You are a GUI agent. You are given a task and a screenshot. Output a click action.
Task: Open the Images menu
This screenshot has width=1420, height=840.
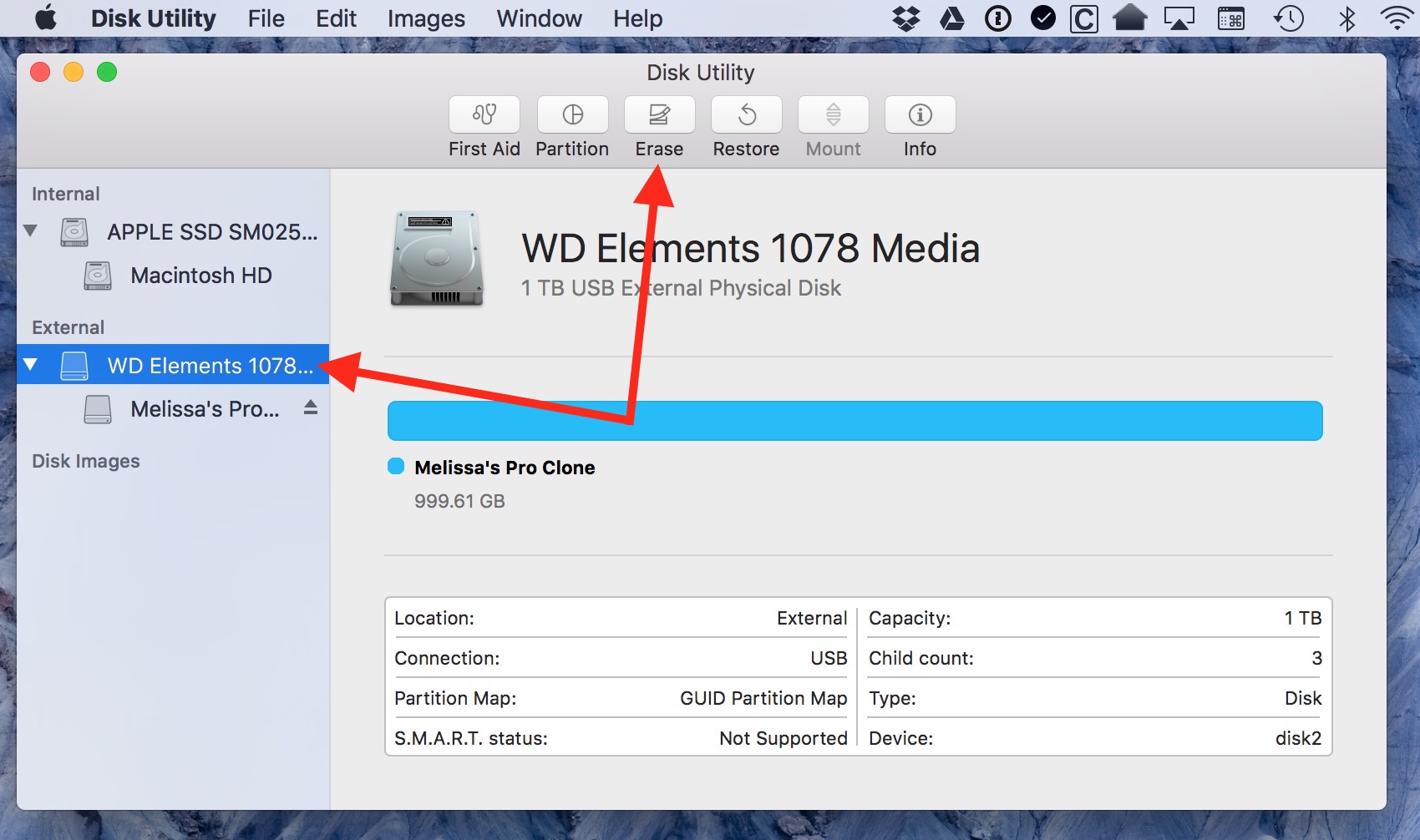click(x=426, y=18)
